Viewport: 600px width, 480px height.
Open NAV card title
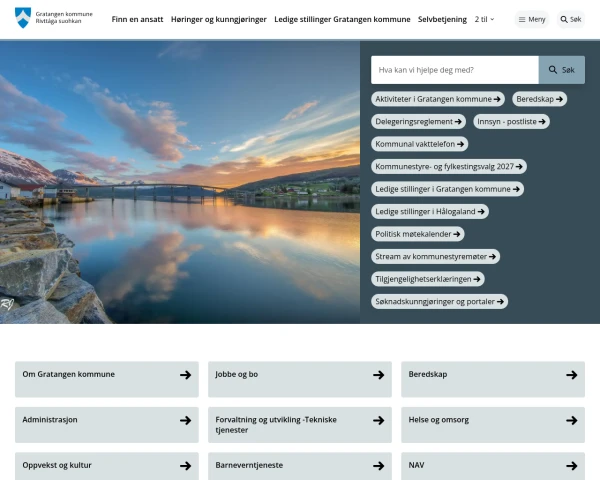click(x=416, y=465)
